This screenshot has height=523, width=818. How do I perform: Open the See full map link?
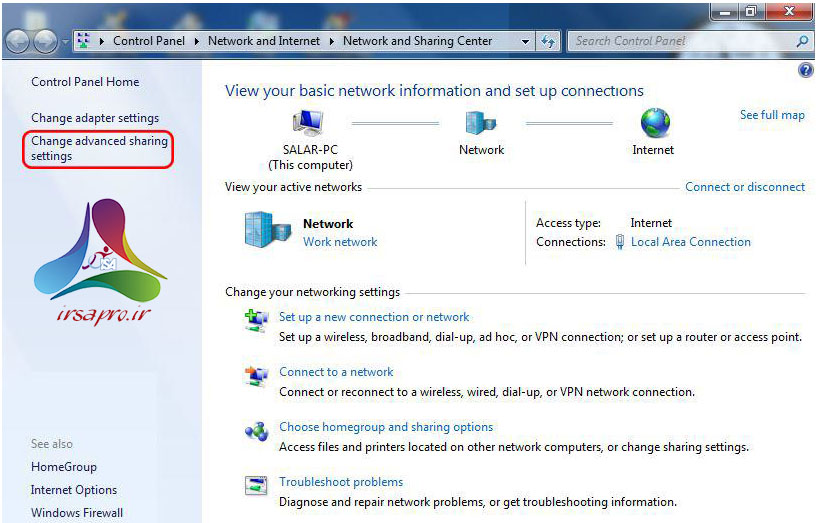pos(772,115)
